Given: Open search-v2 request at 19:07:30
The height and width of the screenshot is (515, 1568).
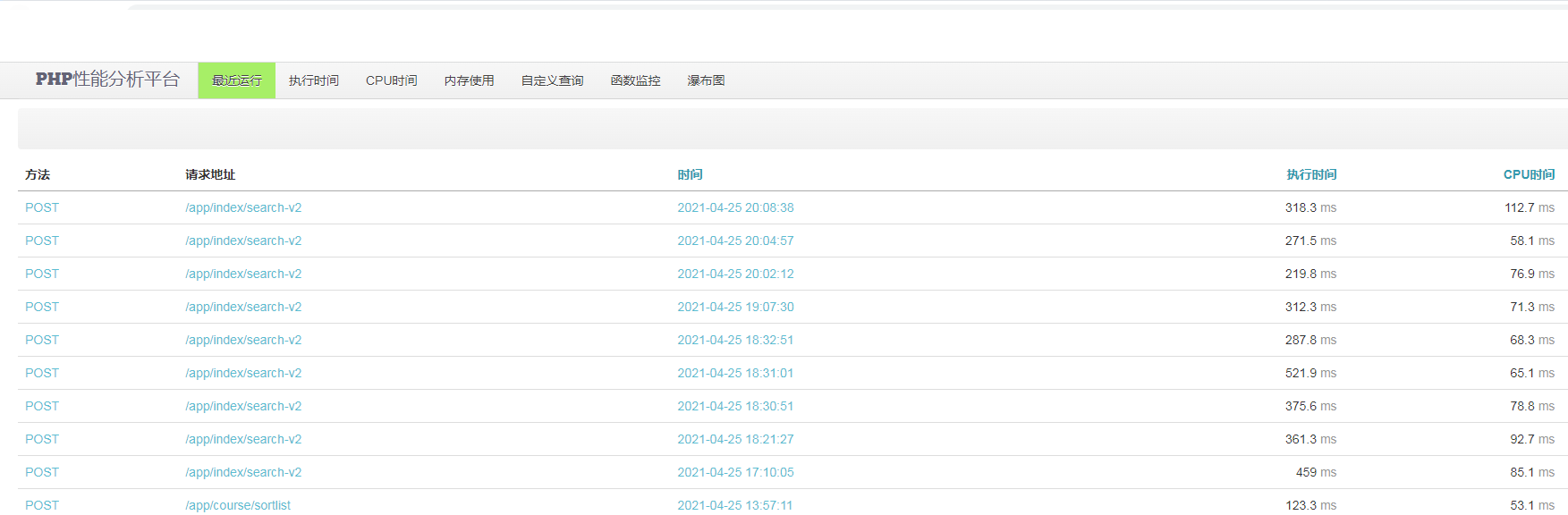Looking at the screenshot, I should (x=243, y=307).
